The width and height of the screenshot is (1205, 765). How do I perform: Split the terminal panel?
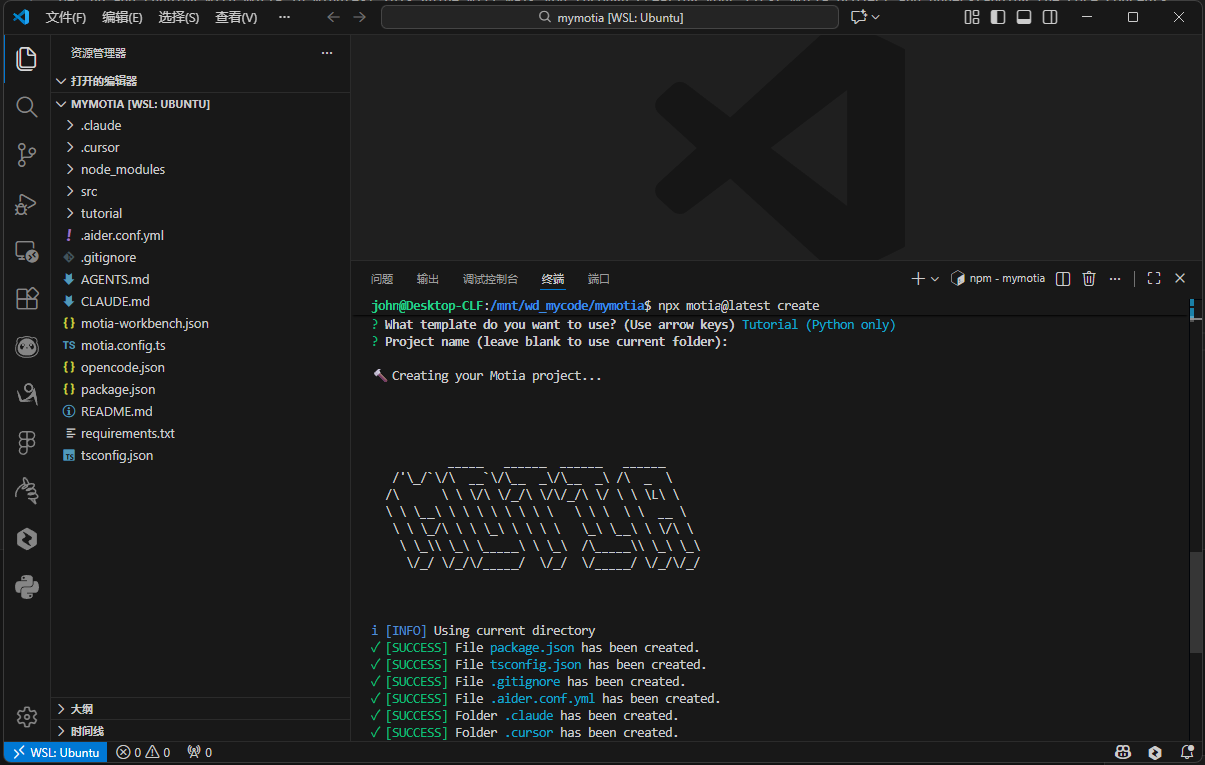point(1063,278)
